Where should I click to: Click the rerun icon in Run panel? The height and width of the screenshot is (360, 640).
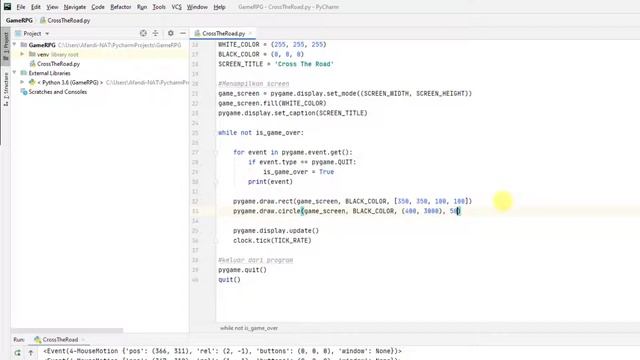17,353
